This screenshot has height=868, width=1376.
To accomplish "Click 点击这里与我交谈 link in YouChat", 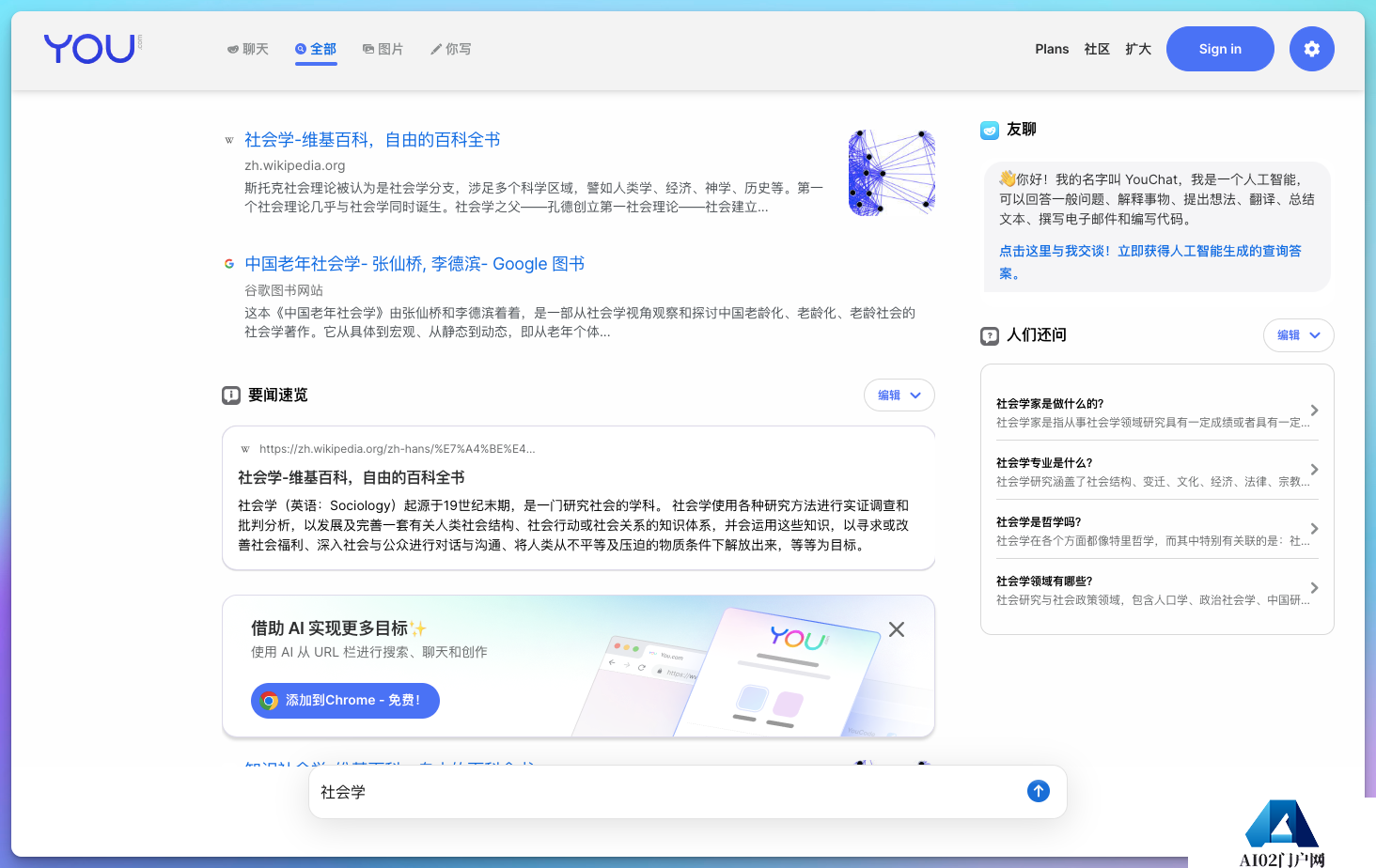I will [x=1150, y=262].
